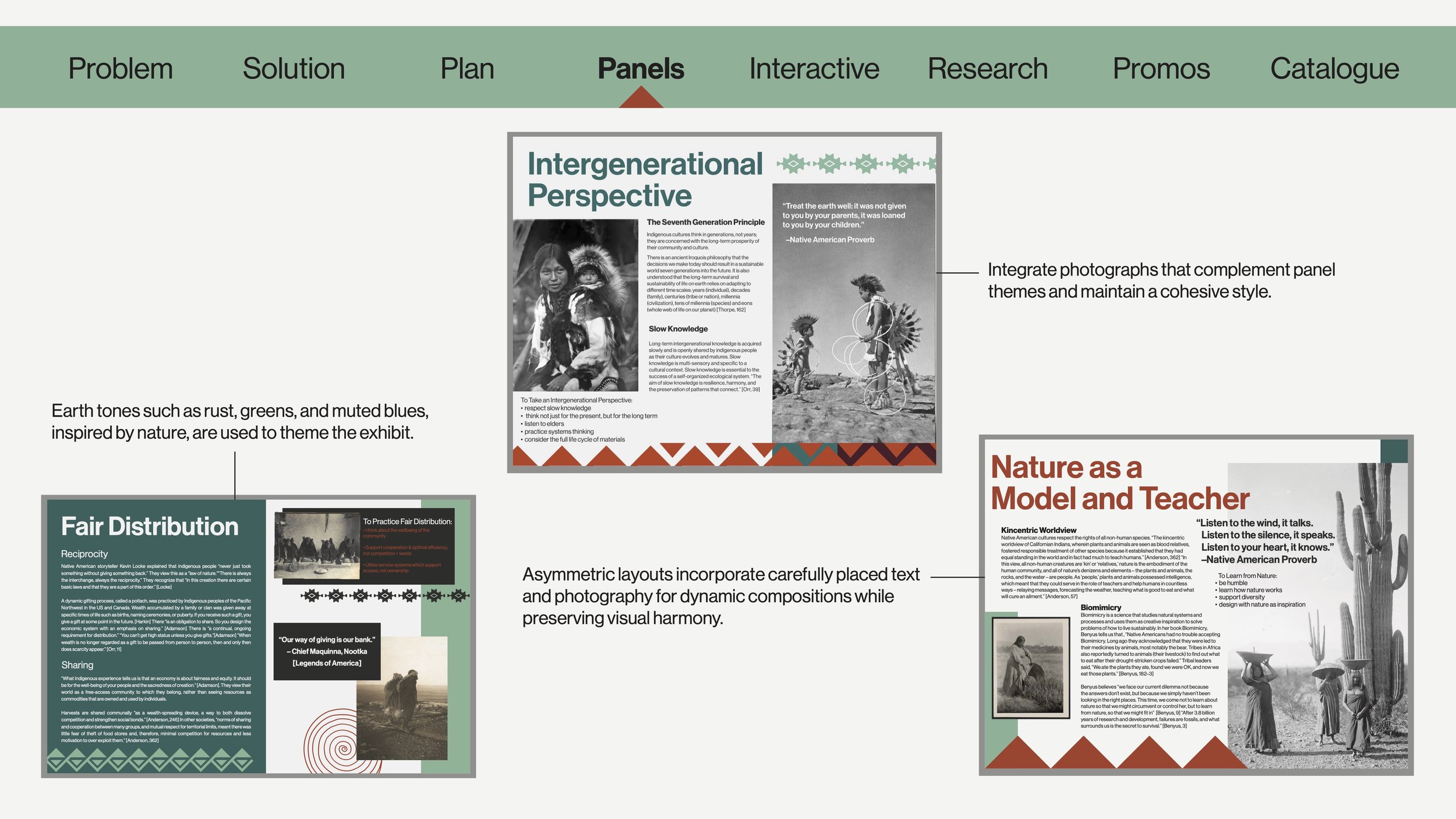Navigate to the Research tab
The width and height of the screenshot is (1456, 819).
988,69
